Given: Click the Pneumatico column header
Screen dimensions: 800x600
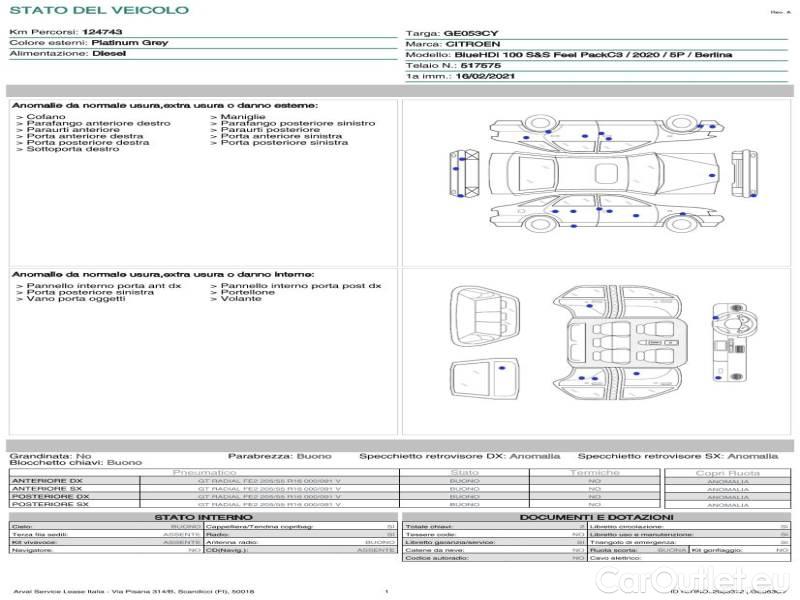Looking at the screenshot, I should [204, 472].
